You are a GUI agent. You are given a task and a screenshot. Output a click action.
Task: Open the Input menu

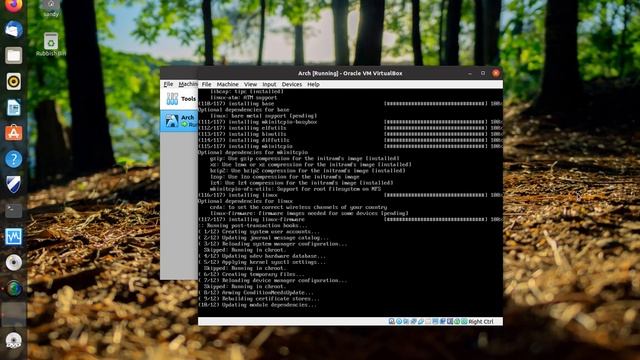[x=269, y=84]
